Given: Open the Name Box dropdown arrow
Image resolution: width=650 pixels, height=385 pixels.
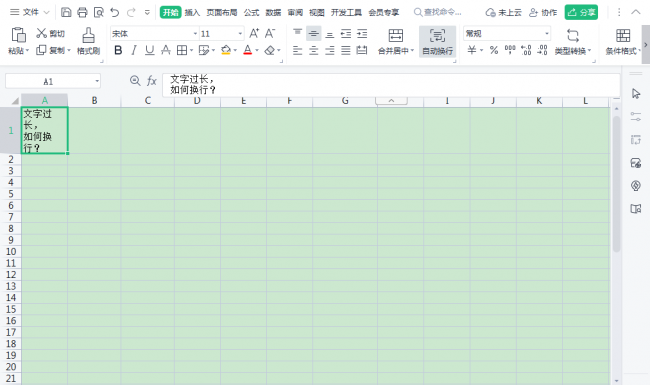Looking at the screenshot, I should click(97, 81).
